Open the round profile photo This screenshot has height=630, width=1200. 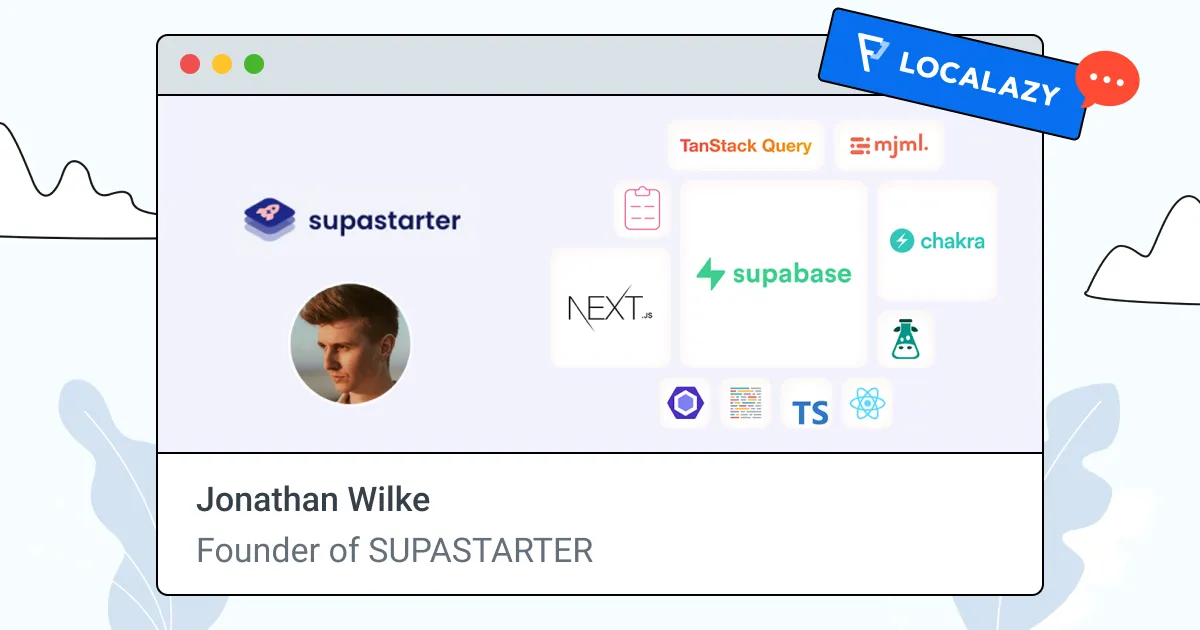click(350, 344)
